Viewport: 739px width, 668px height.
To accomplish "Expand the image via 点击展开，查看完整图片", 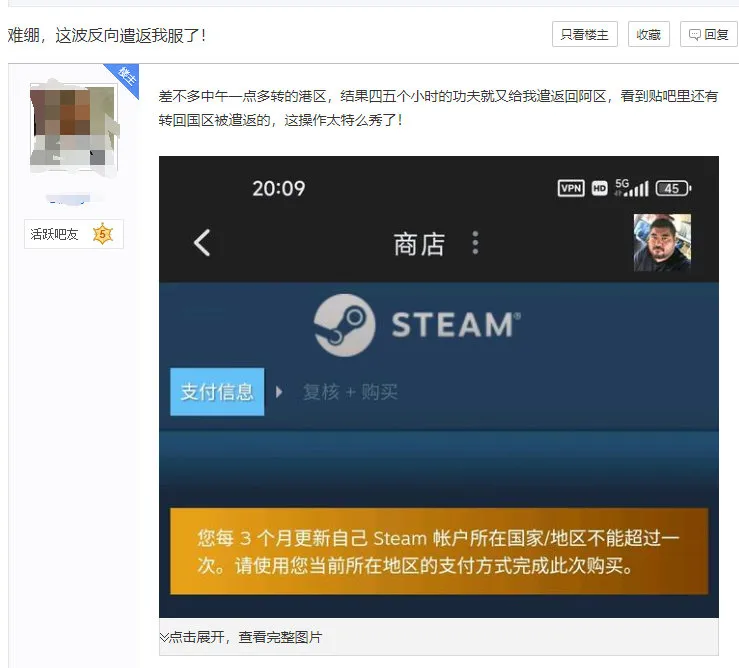I will 241,637.
